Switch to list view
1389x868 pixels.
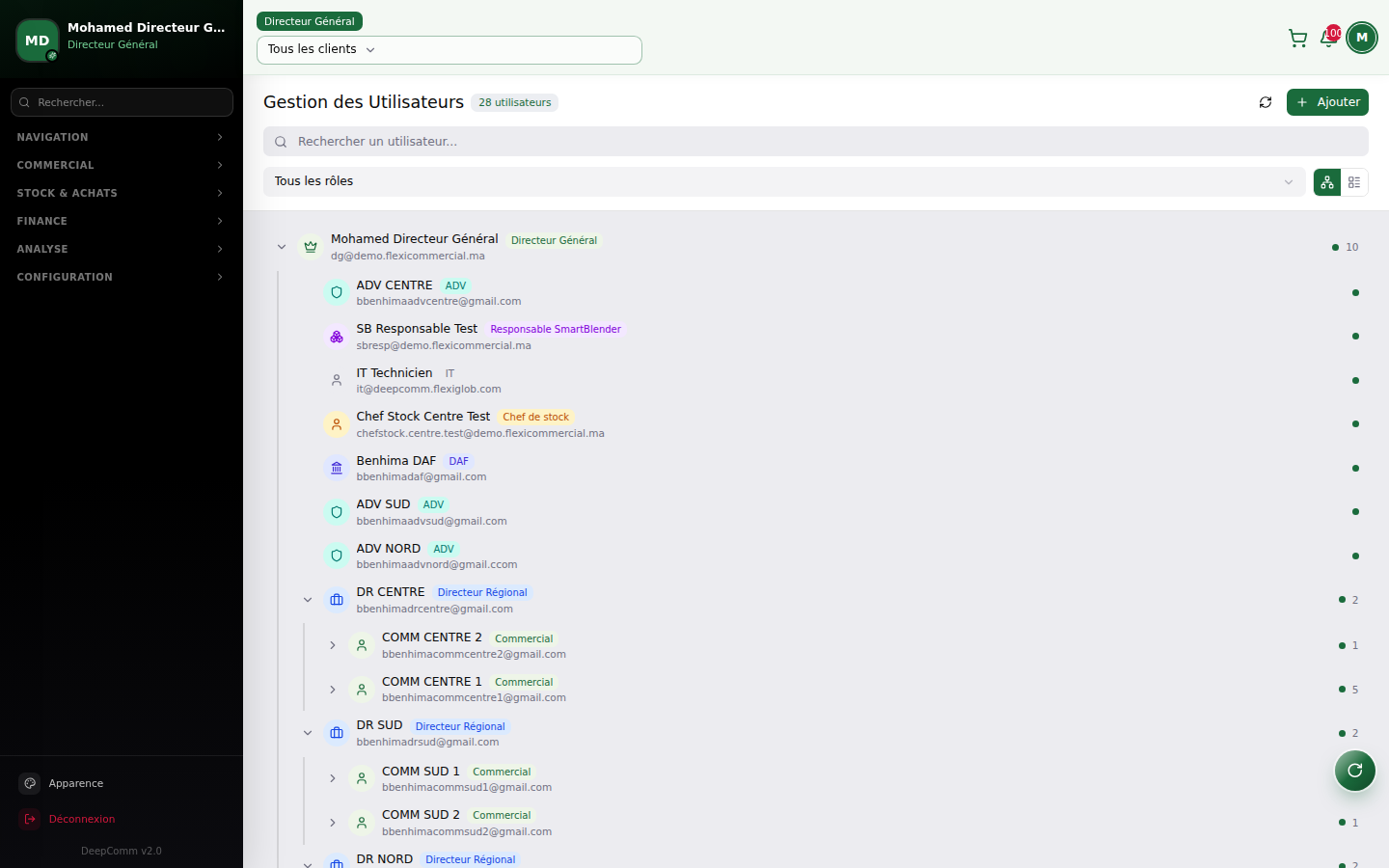click(x=1354, y=182)
